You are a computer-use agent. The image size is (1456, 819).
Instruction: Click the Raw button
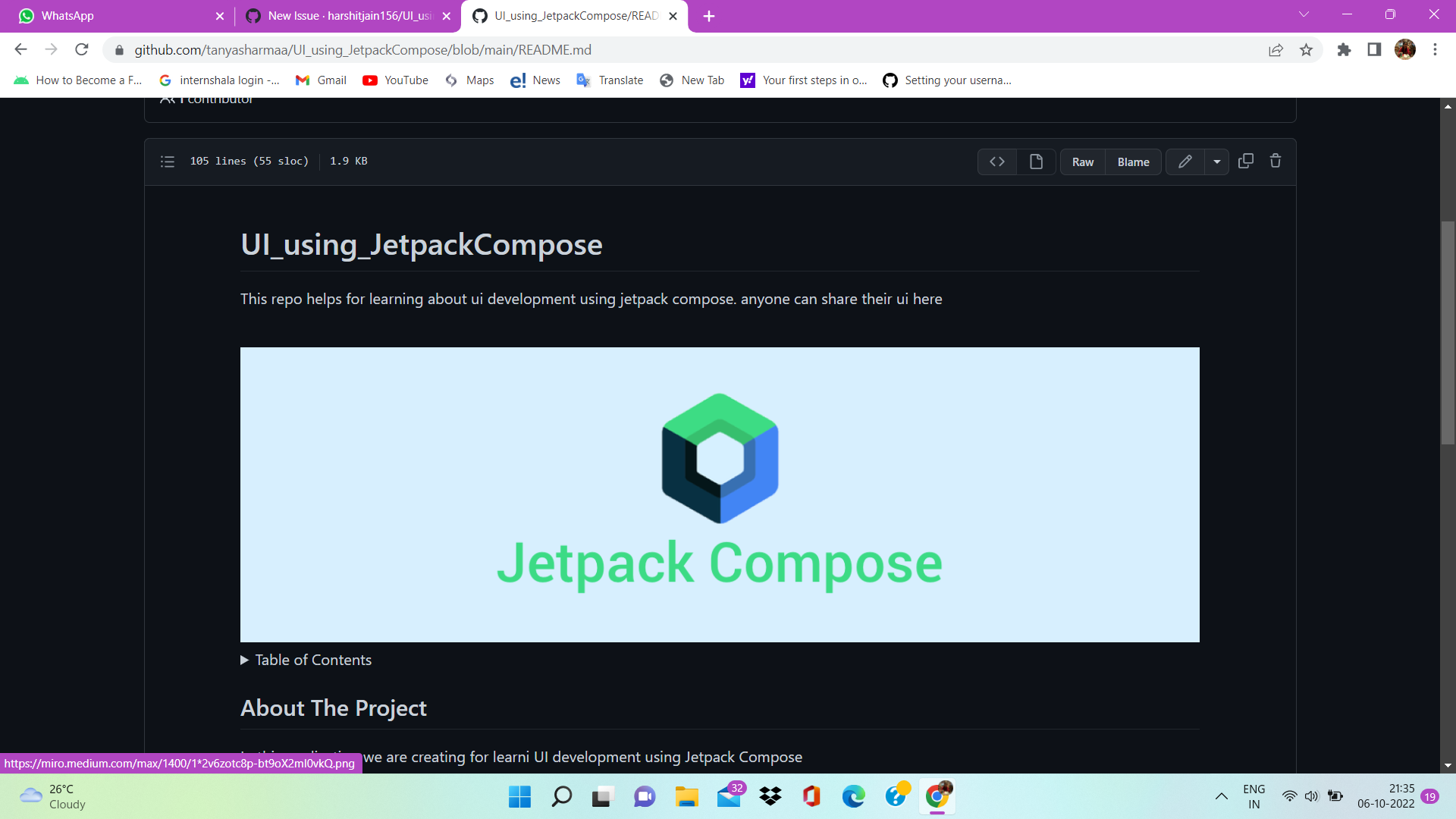(1082, 162)
